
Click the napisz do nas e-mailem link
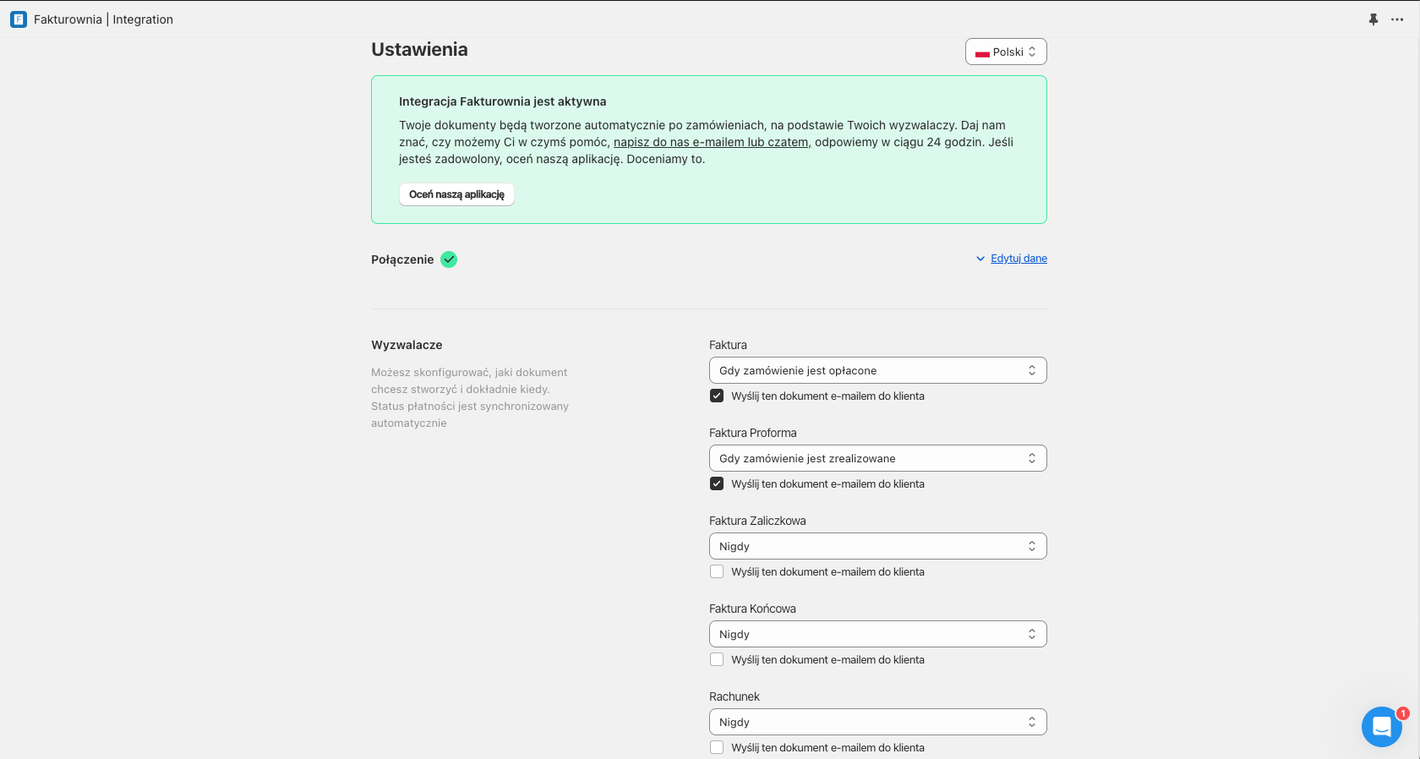[x=710, y=142]
